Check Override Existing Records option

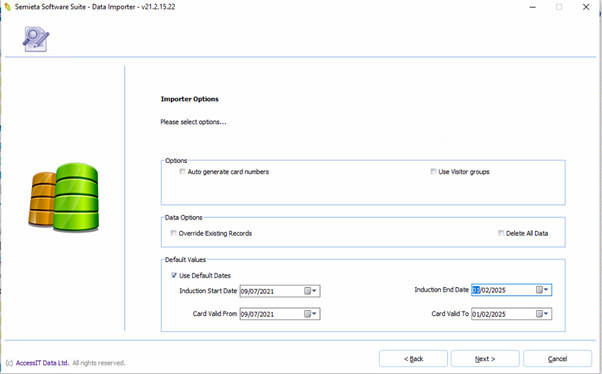pos(174,233)
